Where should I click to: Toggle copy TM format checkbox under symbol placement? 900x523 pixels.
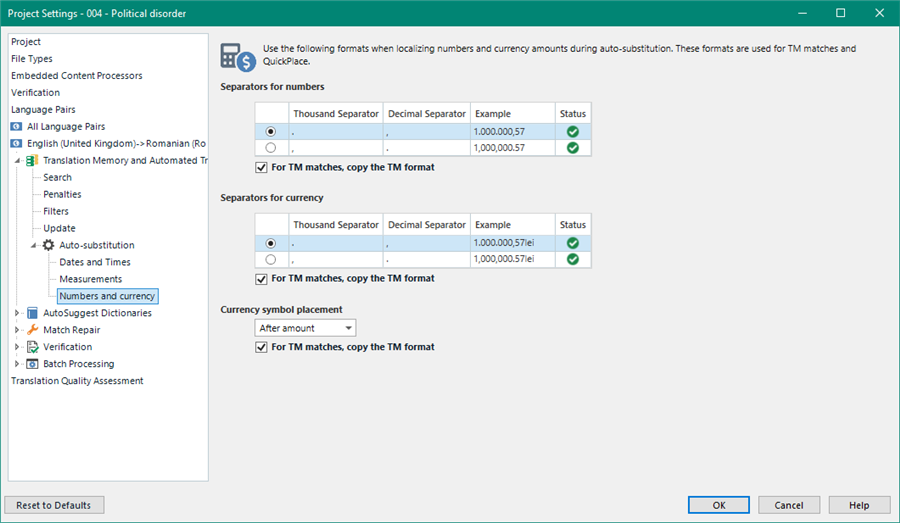[261, 347]
